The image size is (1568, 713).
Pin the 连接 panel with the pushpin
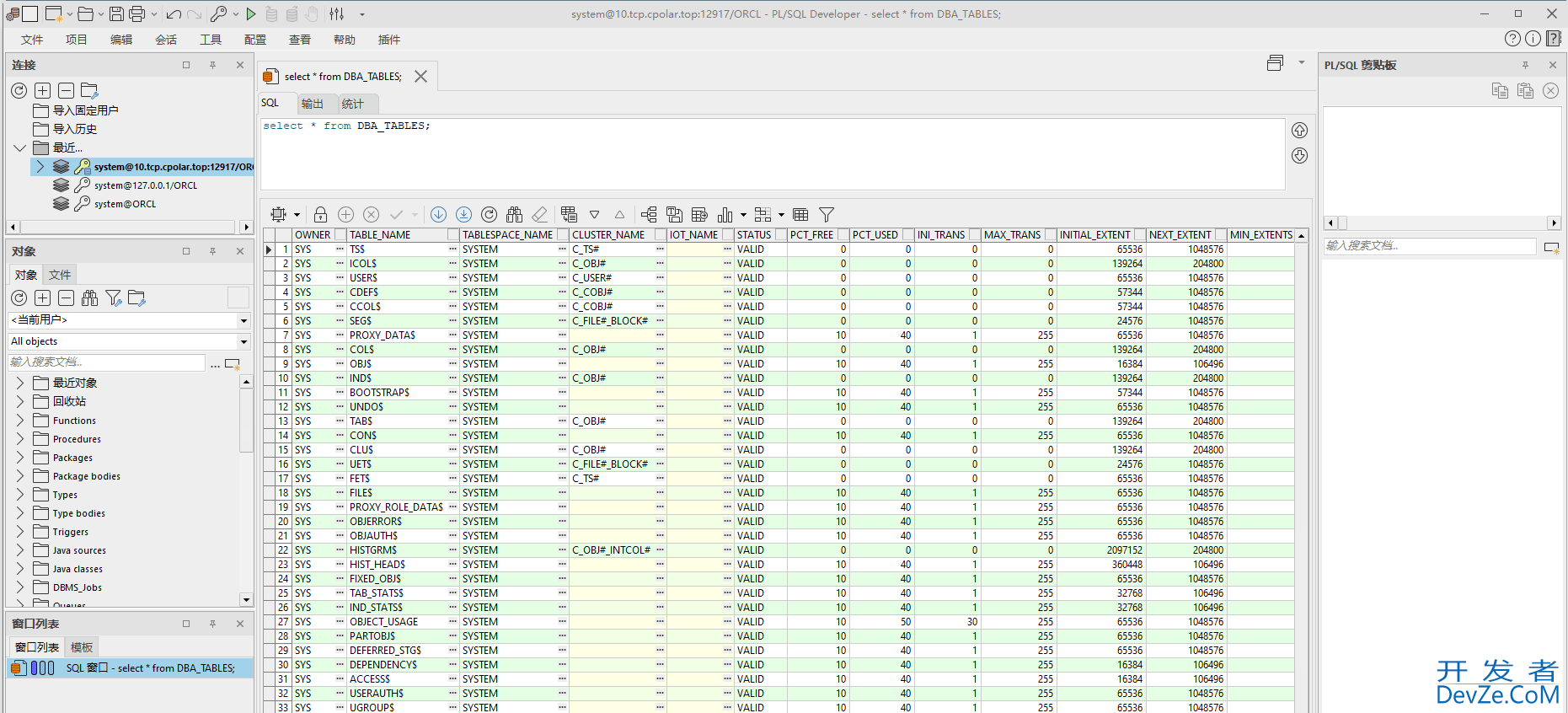(213, 65)
